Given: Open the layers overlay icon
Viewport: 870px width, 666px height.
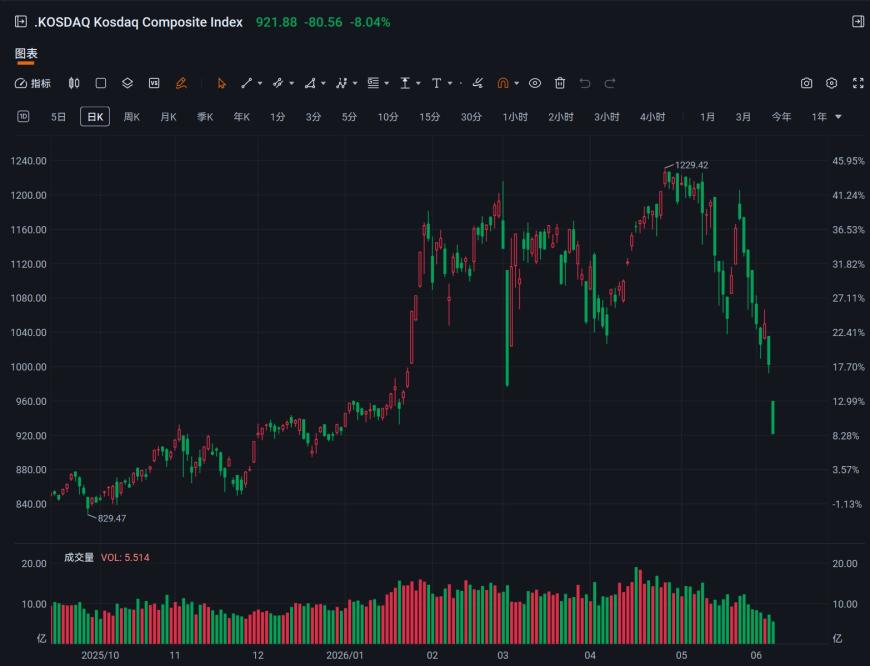Looking at the screenshot, I should (x=127, y=83).
